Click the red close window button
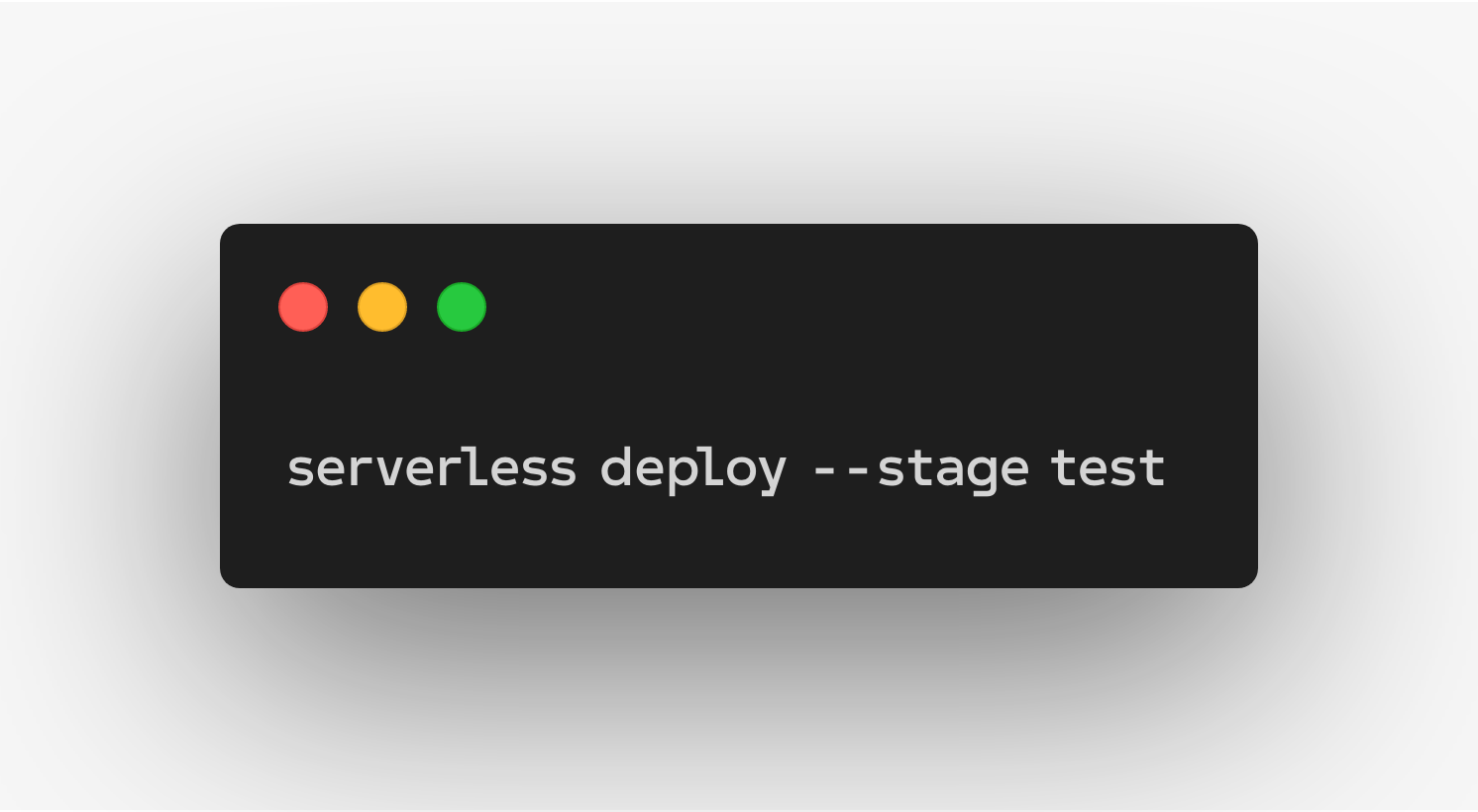1478x812 pixels. (303, 307)
